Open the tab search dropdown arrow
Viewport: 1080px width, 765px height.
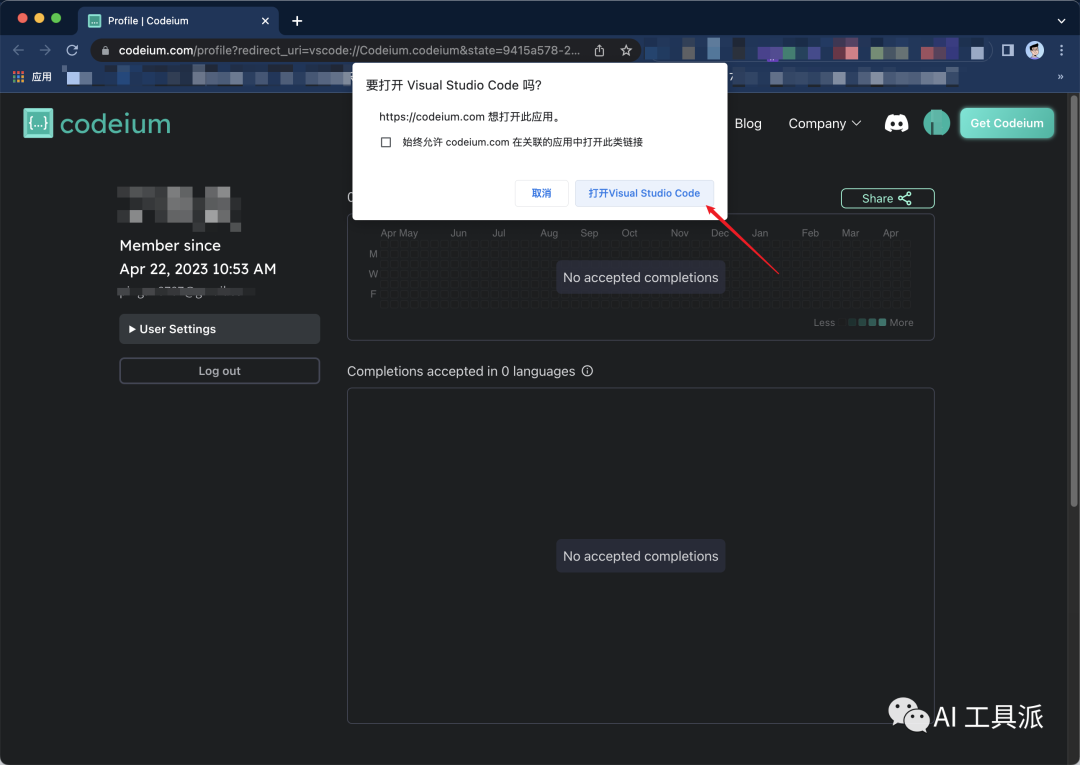tap(1061, 21)
